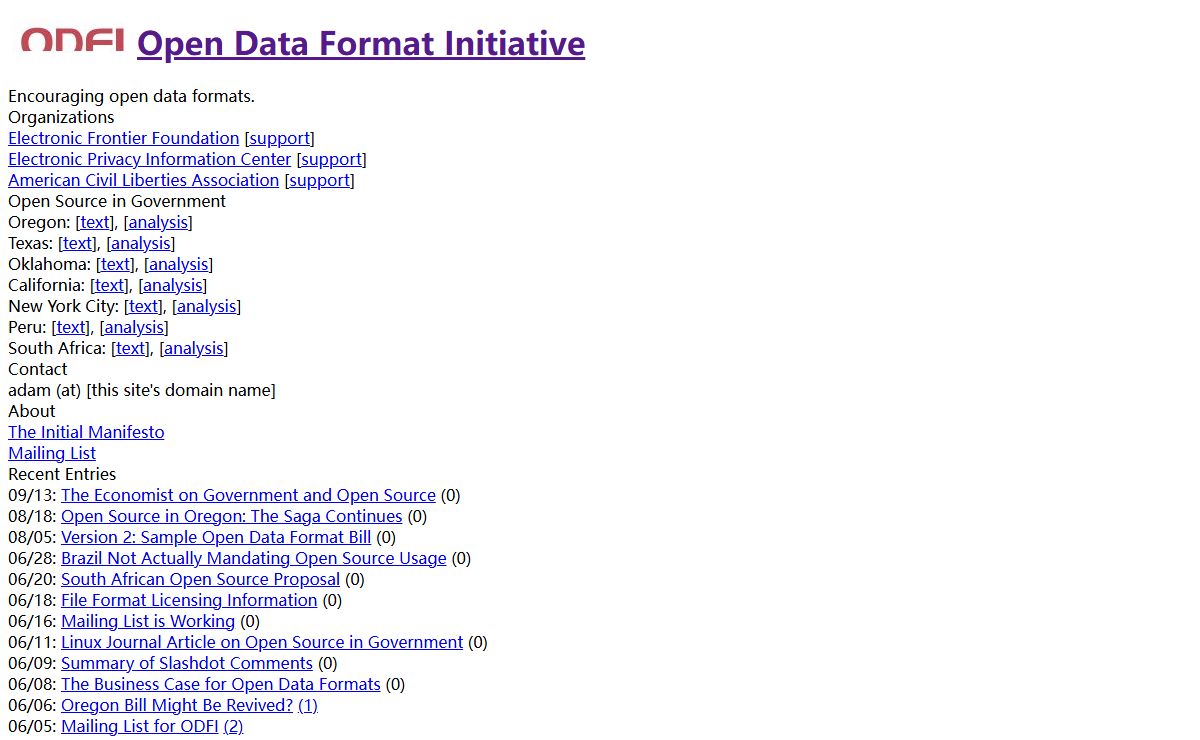The height and width of the screenshot is (740, 1200).
Task: Open Mailing List is Working entry
Action: click(148, 621)
